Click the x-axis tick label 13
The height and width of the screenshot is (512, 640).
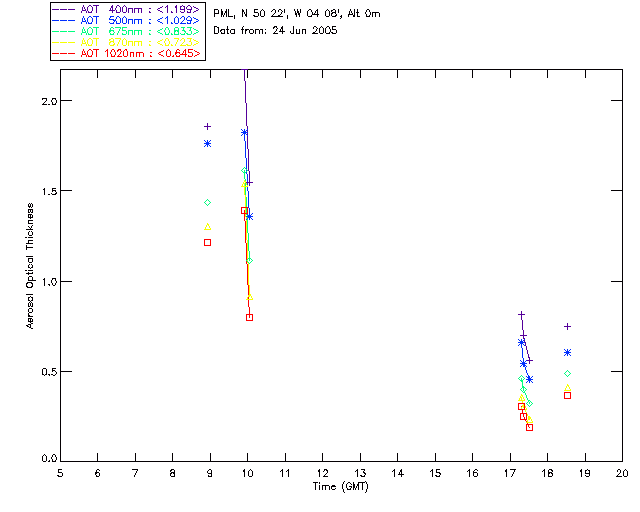click(360, 473)
